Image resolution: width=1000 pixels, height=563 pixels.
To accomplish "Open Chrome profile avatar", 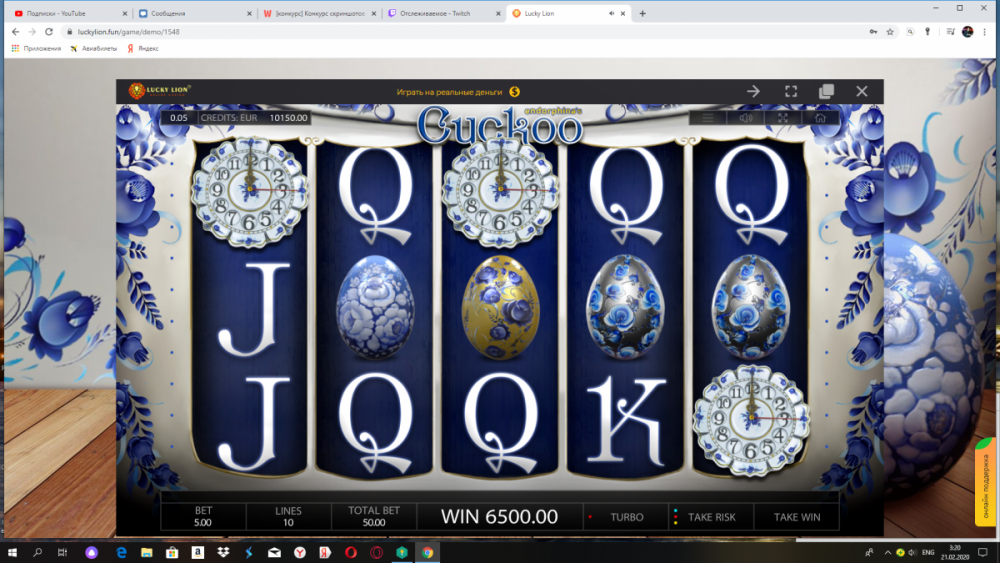I will pos(967,32).
